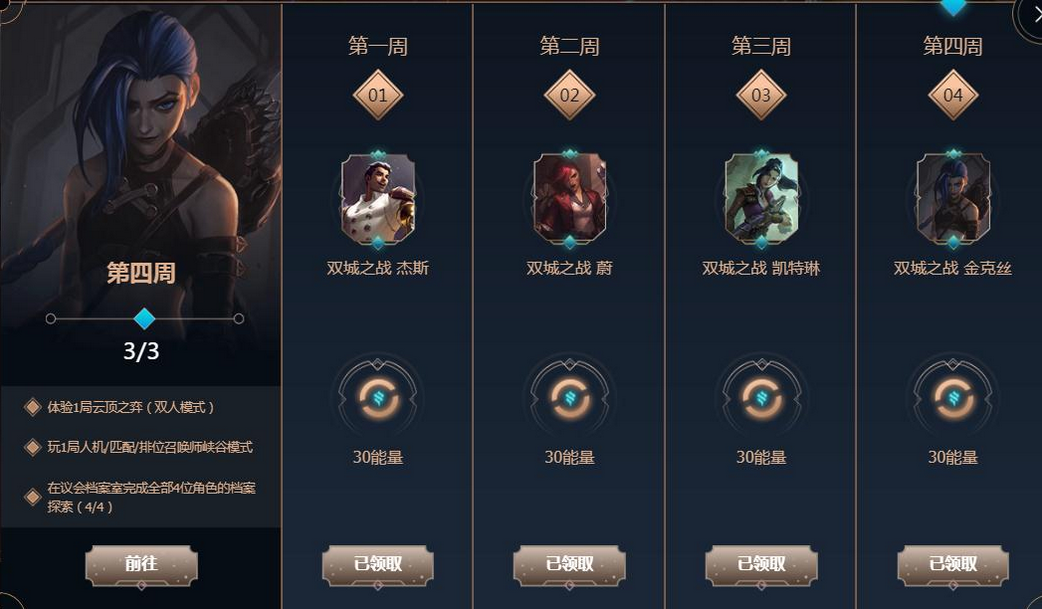Viewport: 1042px width, 609px height.
Task: Select the 双城之战 蔚 skin portrait
Action: (570, 199)
